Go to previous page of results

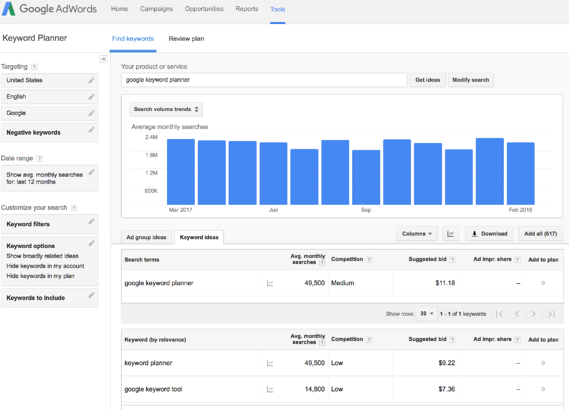517,314
